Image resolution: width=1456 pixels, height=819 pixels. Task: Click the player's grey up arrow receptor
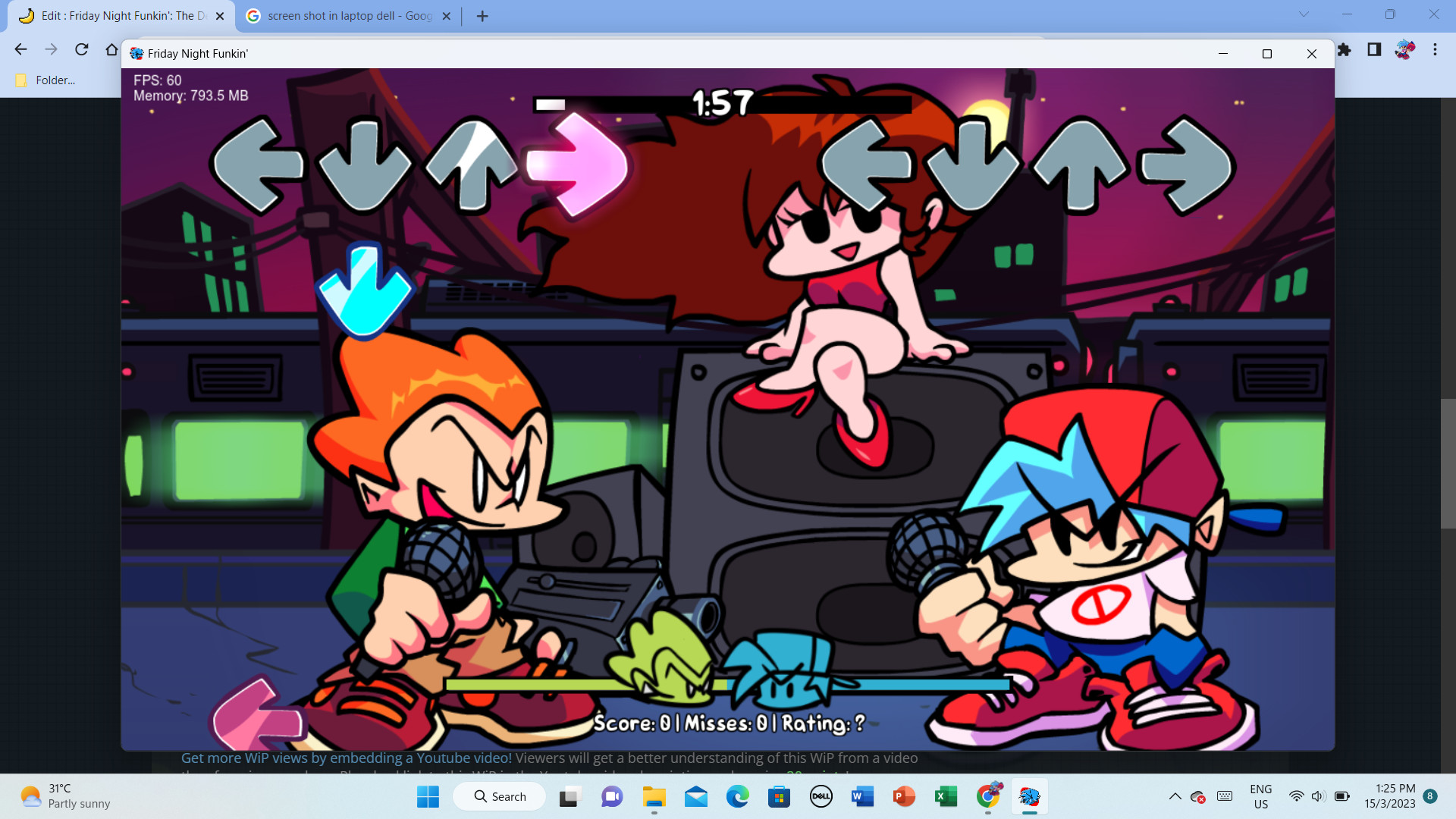1081,165
